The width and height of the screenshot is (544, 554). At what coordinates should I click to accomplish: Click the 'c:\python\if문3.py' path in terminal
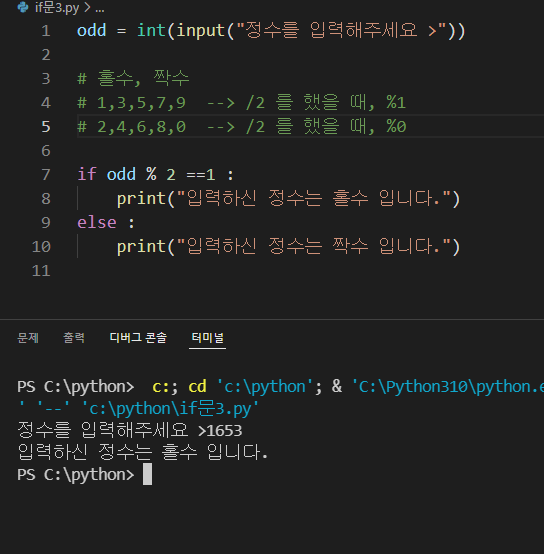[170, 409]
